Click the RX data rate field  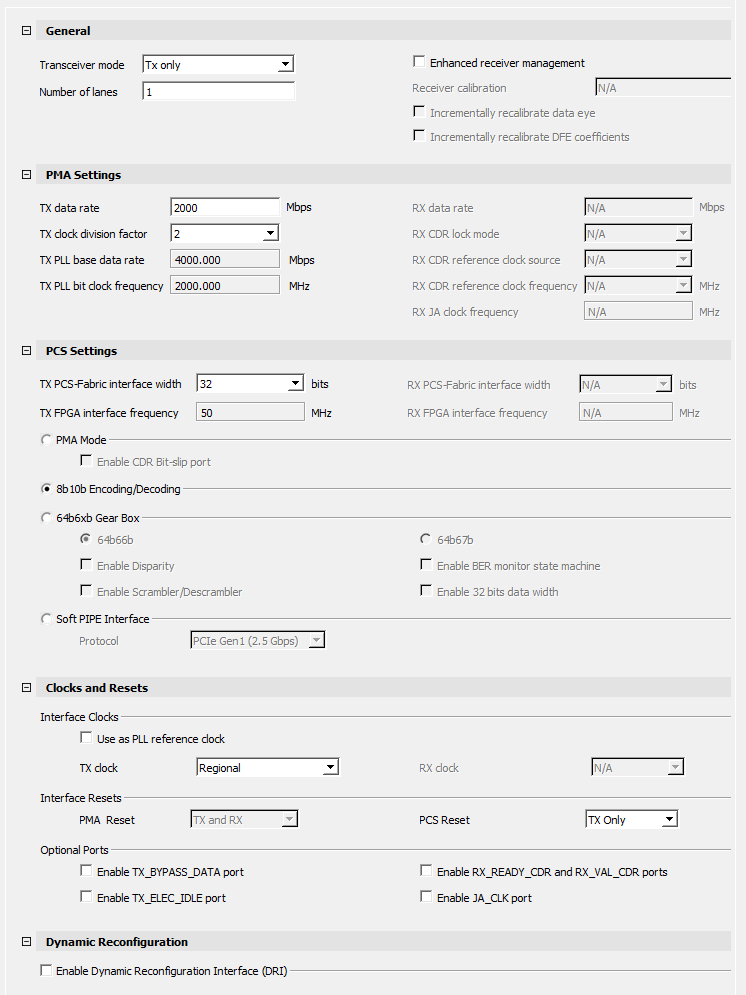(x=638, y=208)
